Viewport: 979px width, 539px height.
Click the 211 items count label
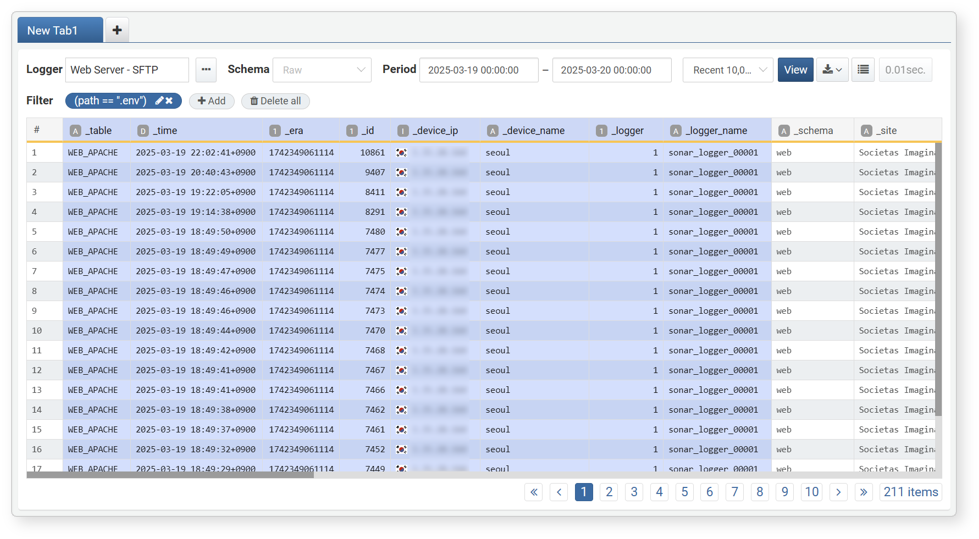pos(910,492)
